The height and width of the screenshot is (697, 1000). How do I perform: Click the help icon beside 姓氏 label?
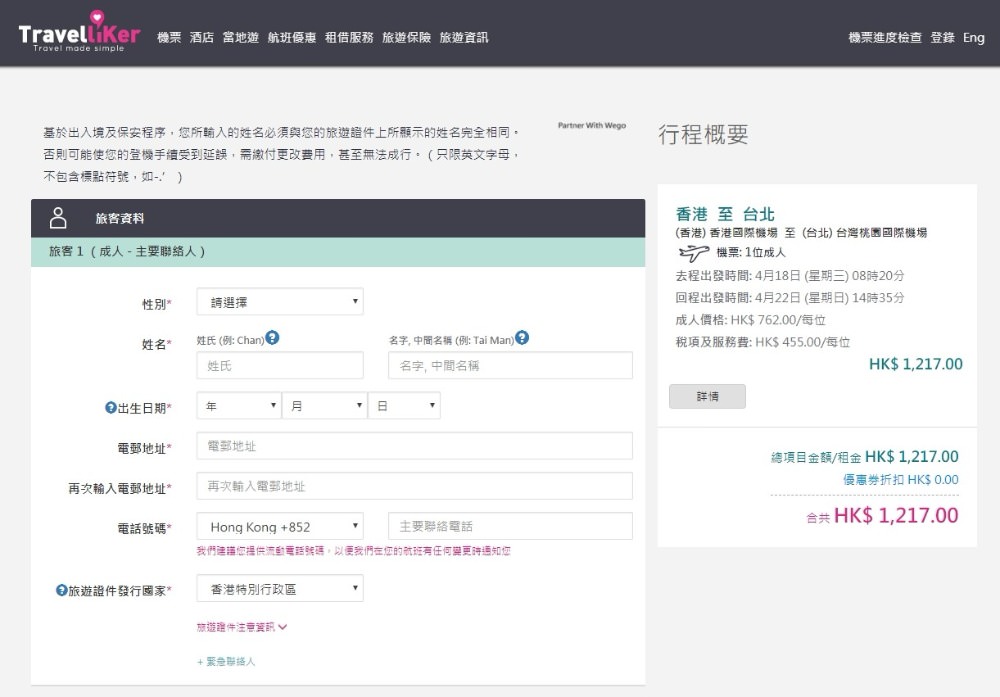pyautogui.click(x=272, y=338)
